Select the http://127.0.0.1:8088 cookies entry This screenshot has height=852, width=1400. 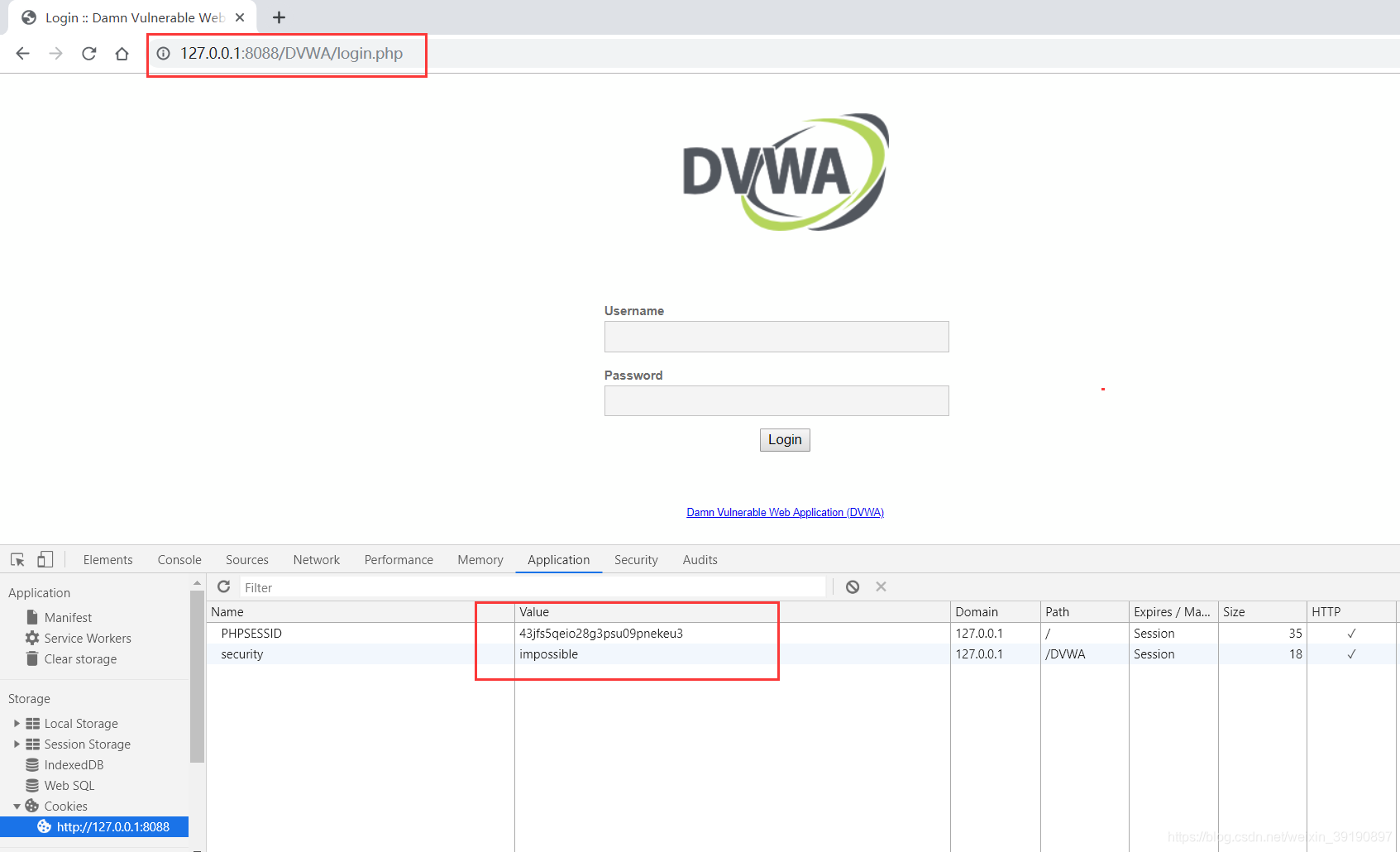pos(94,826)
